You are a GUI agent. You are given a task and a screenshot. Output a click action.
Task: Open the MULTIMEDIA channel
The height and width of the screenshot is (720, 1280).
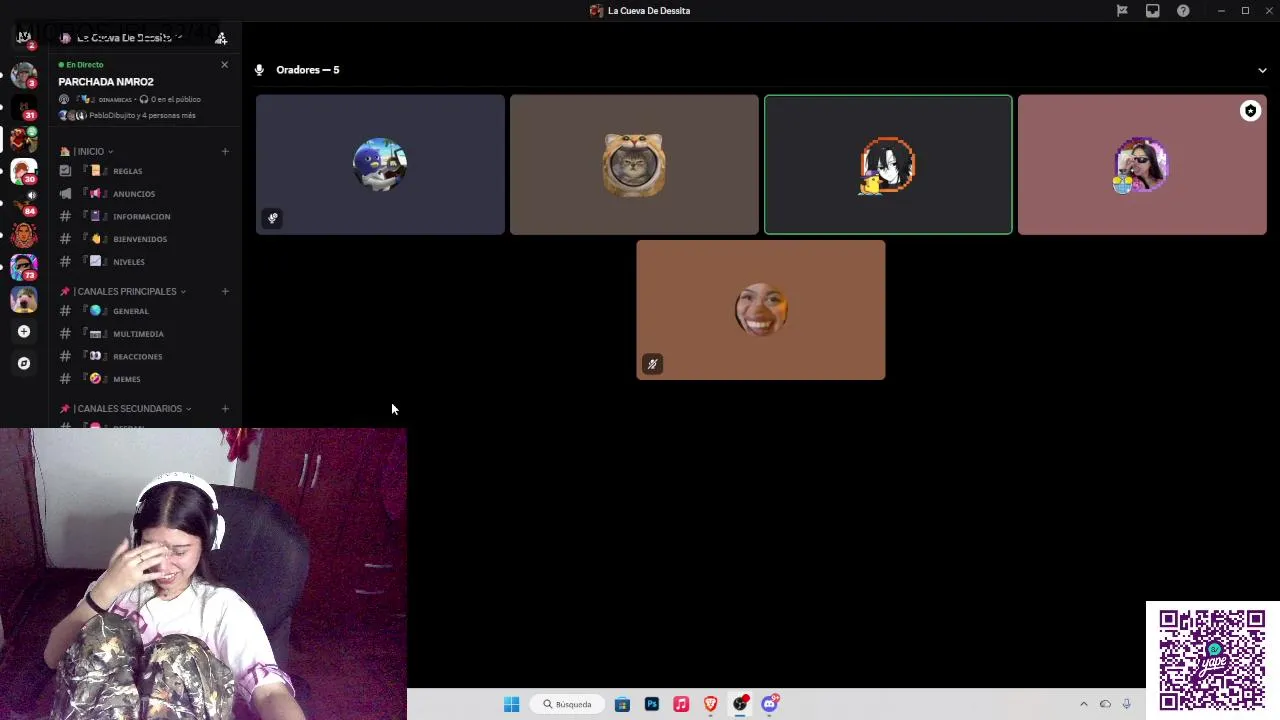click(145, 334)
